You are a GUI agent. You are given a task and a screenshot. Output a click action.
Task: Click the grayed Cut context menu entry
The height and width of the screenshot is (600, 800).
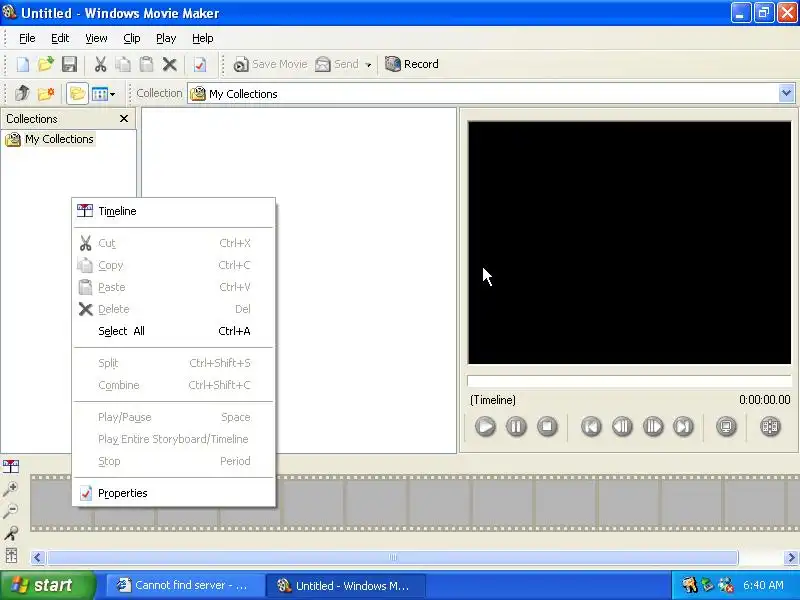(x=173, y=243)
